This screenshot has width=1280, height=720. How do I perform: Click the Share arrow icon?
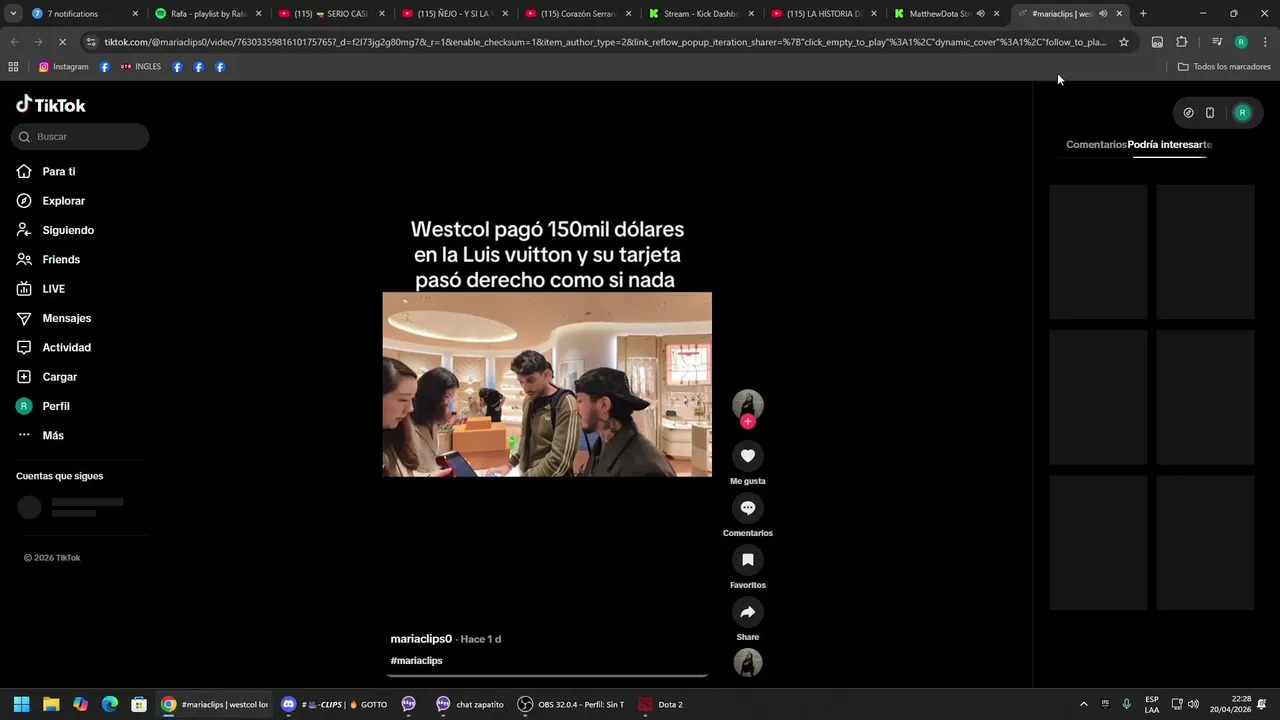click(747, 612)
